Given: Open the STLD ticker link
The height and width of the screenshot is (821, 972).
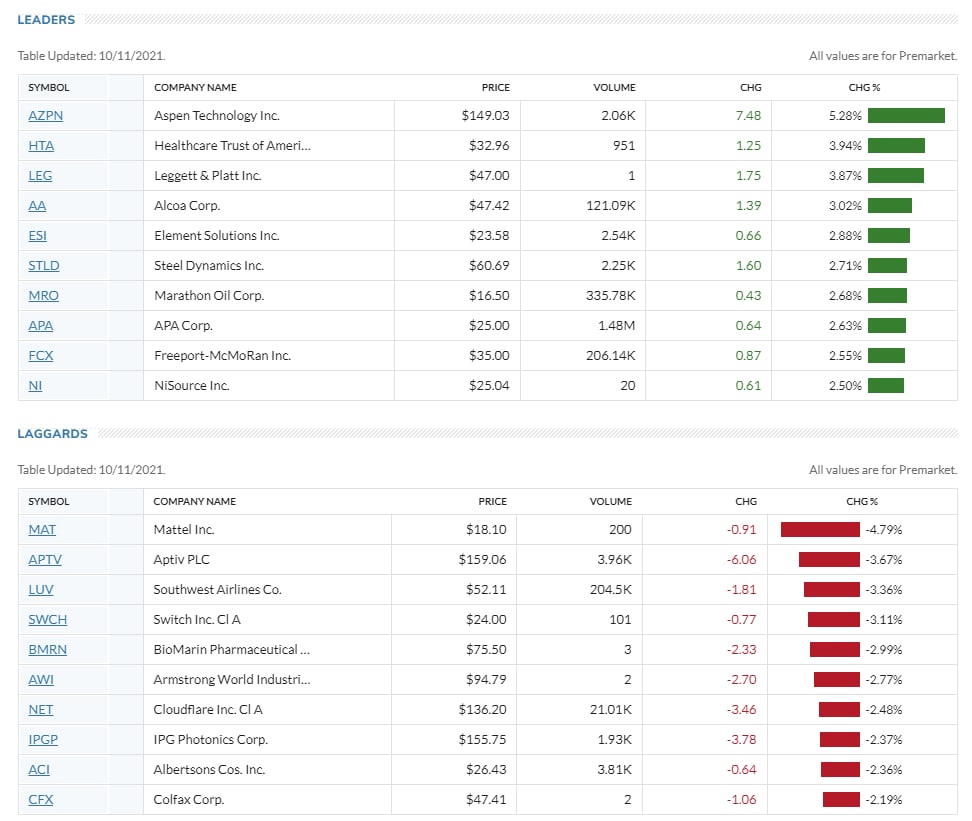Looking at the screenshot, I should click(x=43, y=265).
